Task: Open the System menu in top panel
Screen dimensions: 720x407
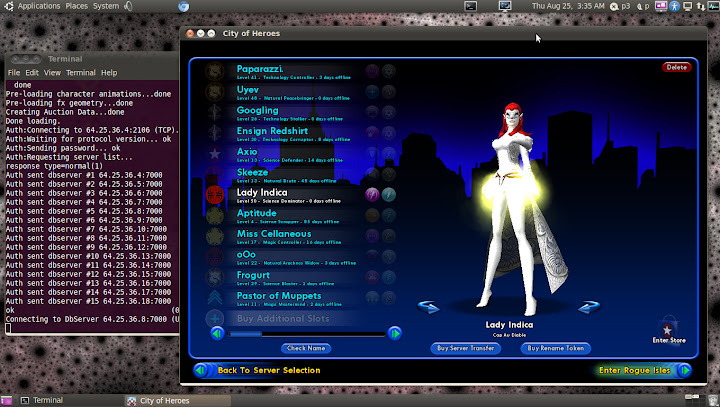Action: tap(106, 6)
